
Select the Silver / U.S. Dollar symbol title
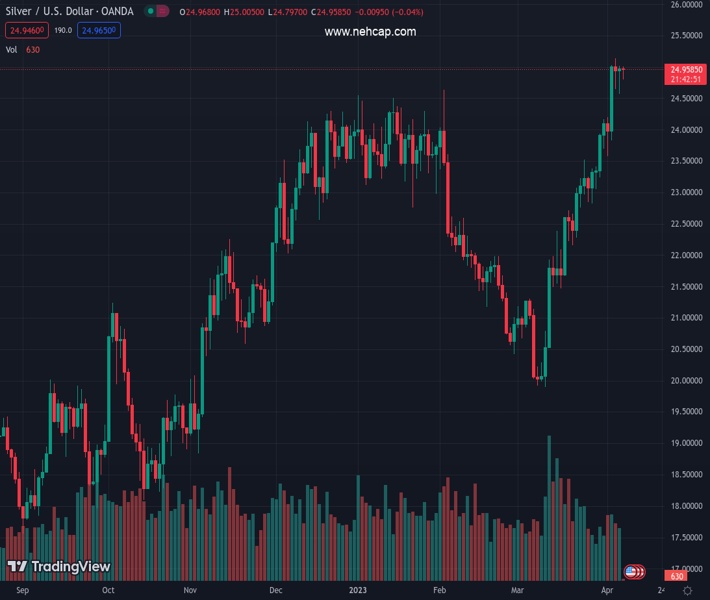71,12
